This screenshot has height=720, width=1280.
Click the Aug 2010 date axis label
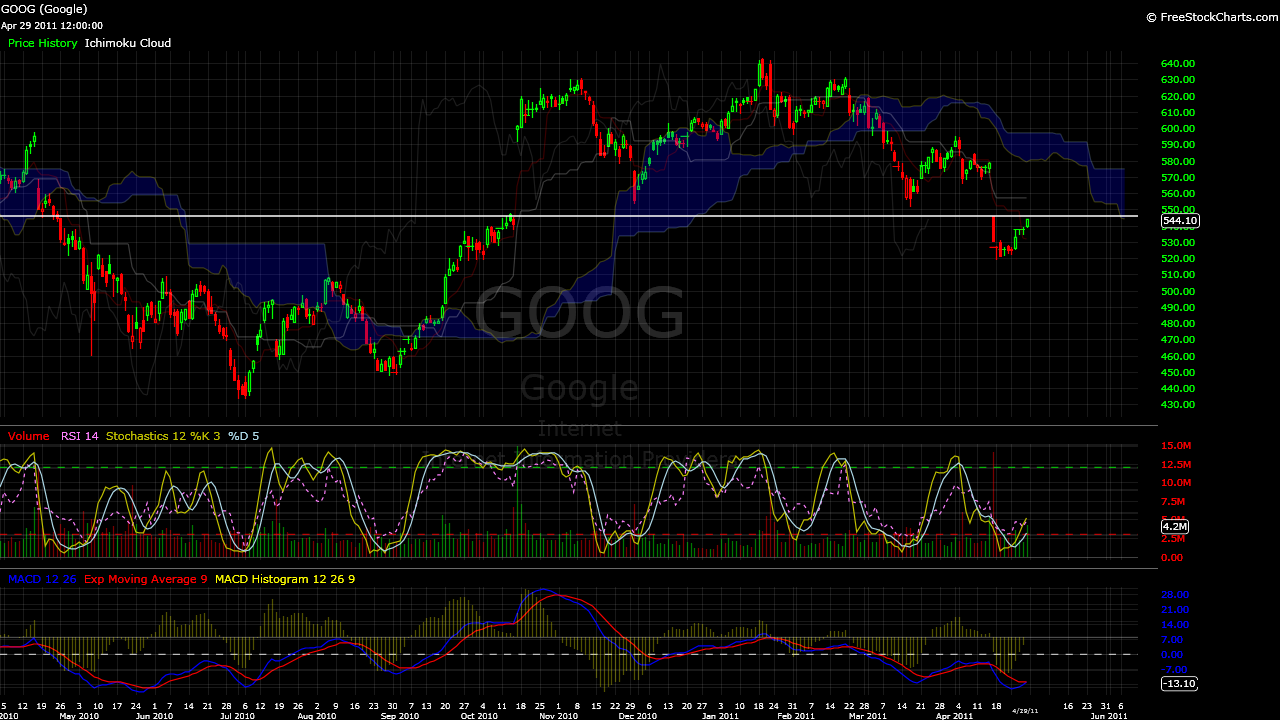click(317, 716)
